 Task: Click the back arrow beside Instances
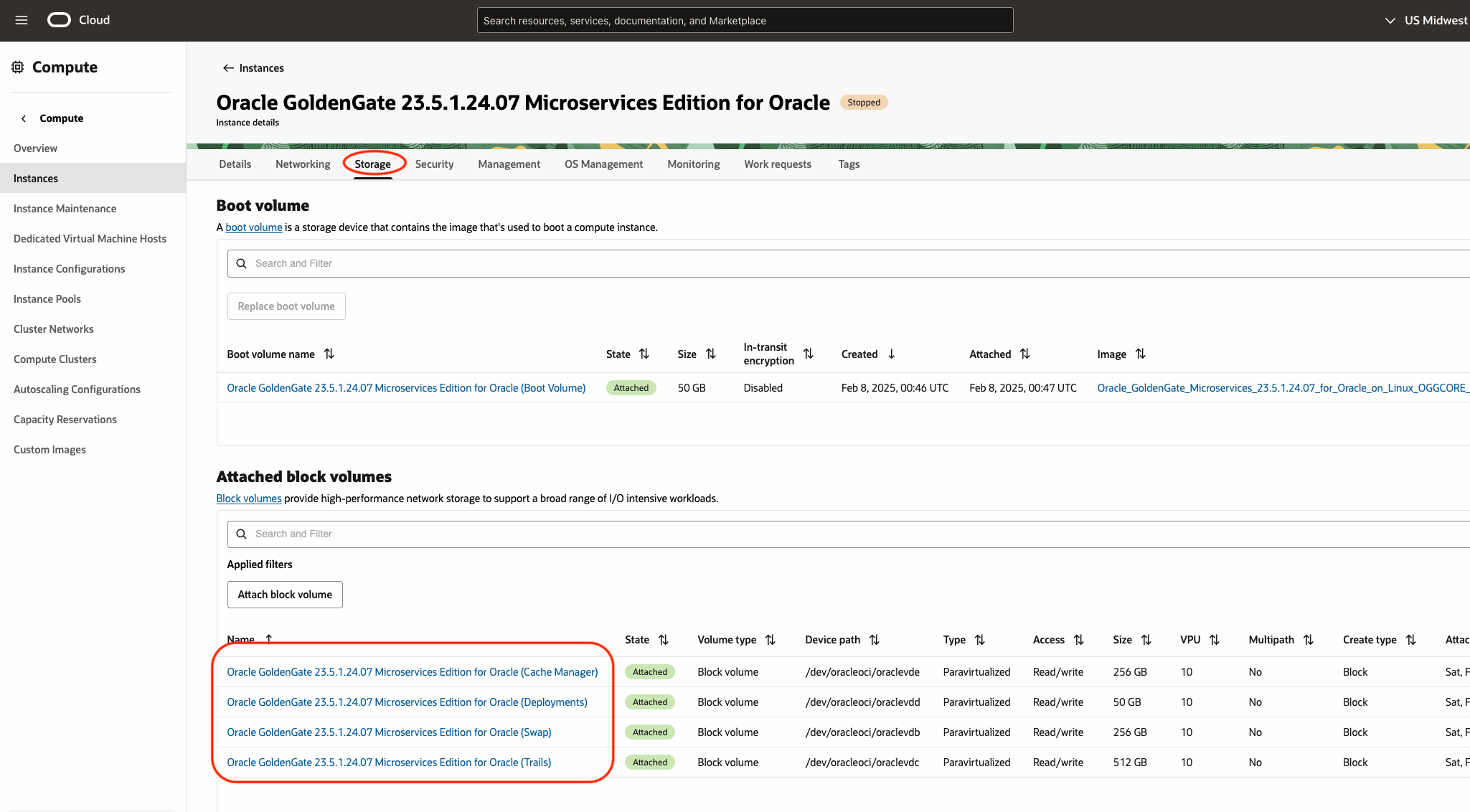click(x=228, y=68)
